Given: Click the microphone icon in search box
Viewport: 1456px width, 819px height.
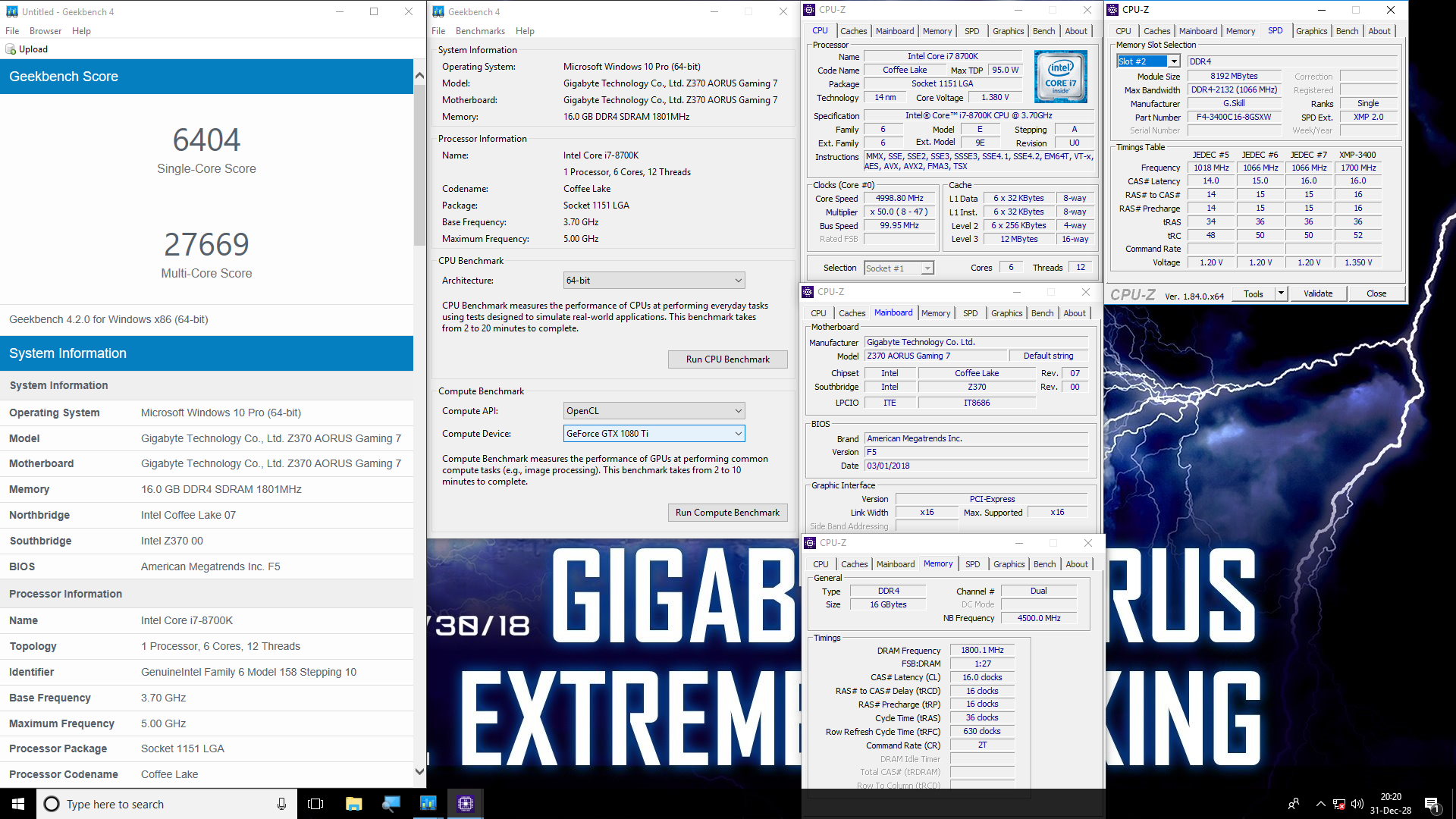Looking at the screenshot, I should pyautogui.click(x=281, y=804).
